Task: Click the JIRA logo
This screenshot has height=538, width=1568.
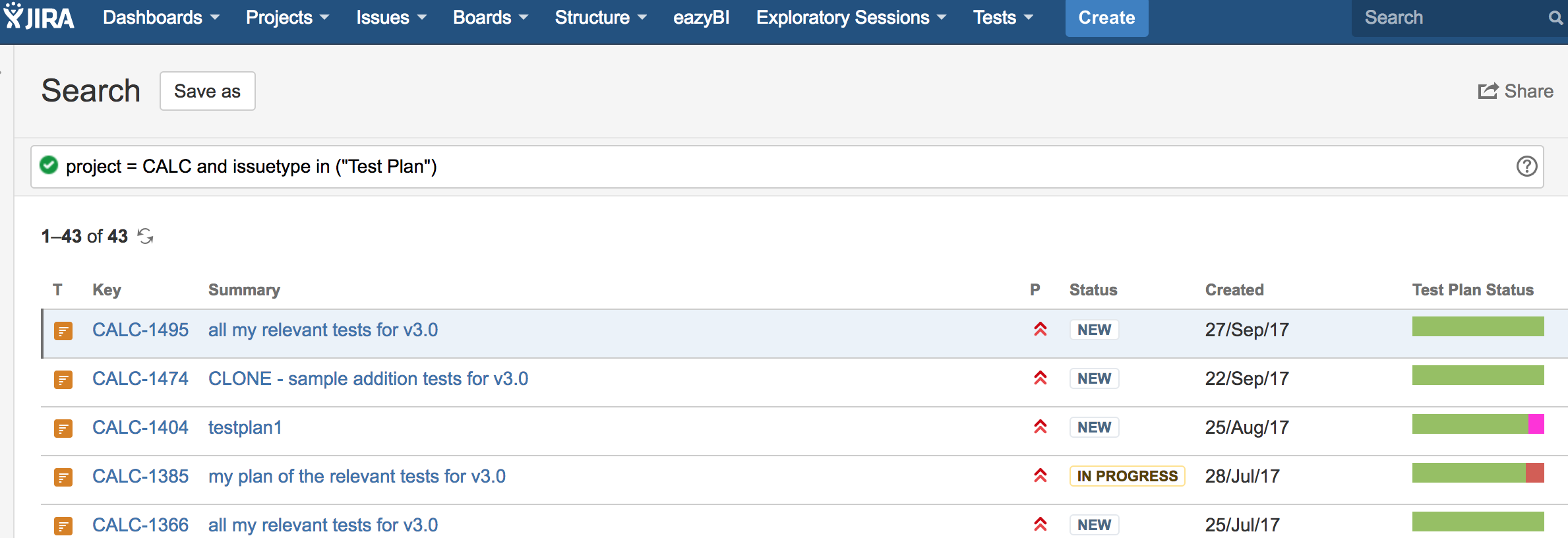Action: pyautogui.click(x=39, y=16)
